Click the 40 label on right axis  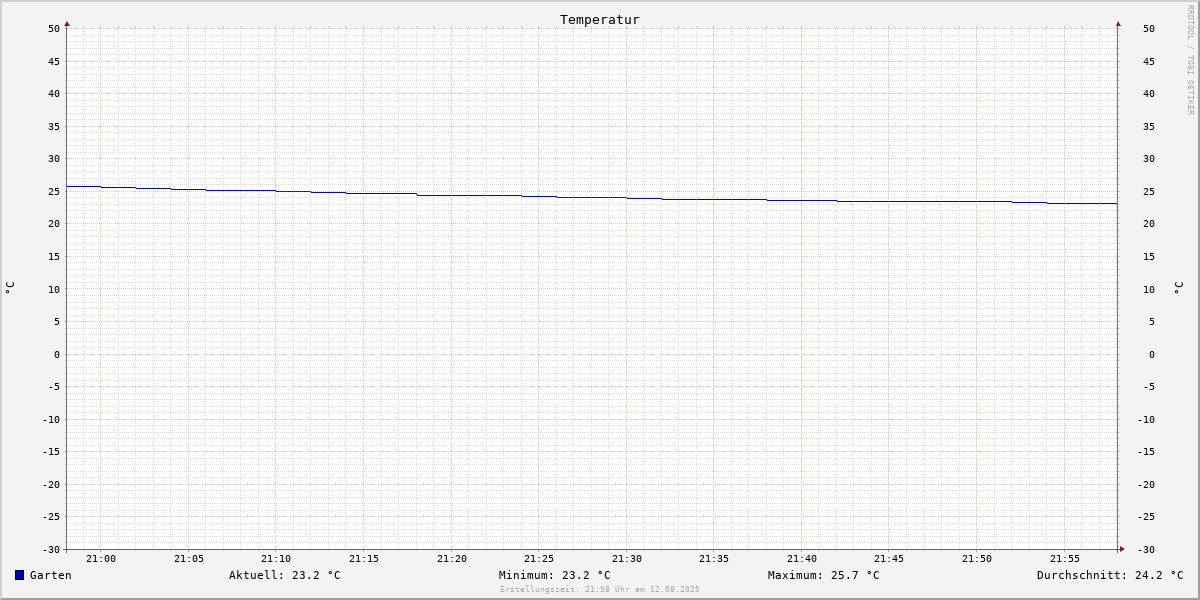[x=1149, y=94]
